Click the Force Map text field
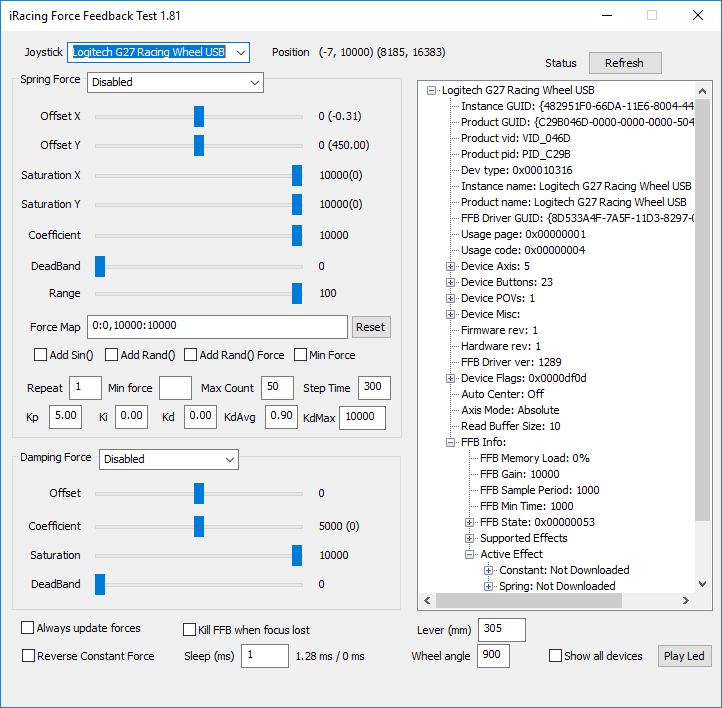The height and width of the screenshot is (708, 722). (x=217, y=327)
